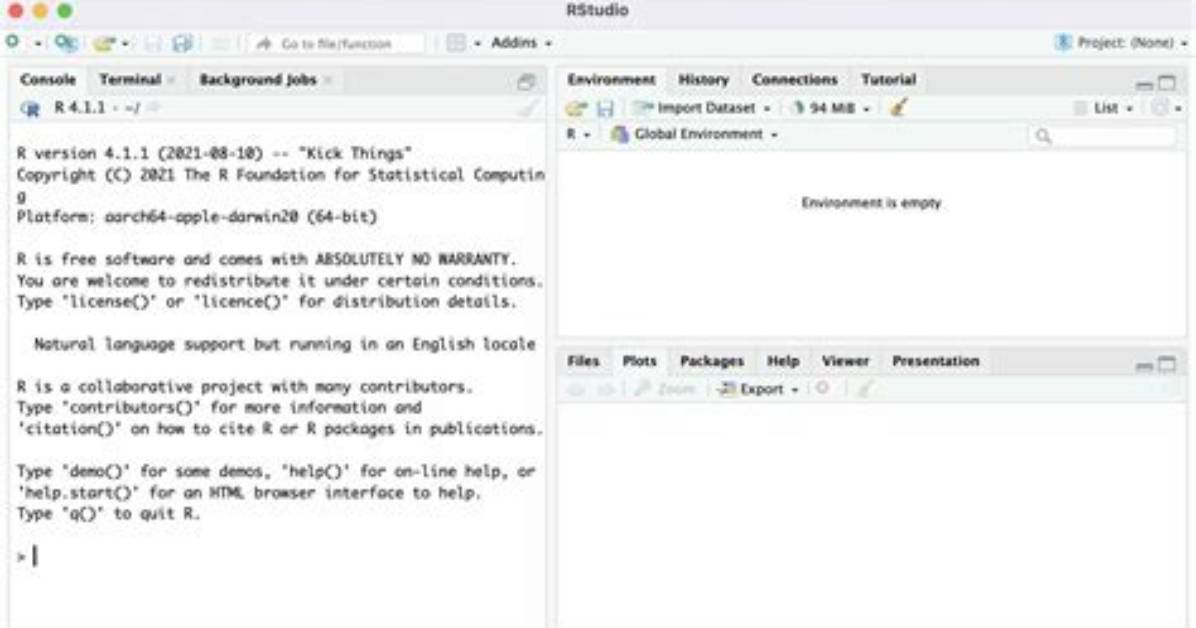Open the 94 MiB memory usage dropdown
Screen dimensions: 1196x628
(x=831, y=108)
